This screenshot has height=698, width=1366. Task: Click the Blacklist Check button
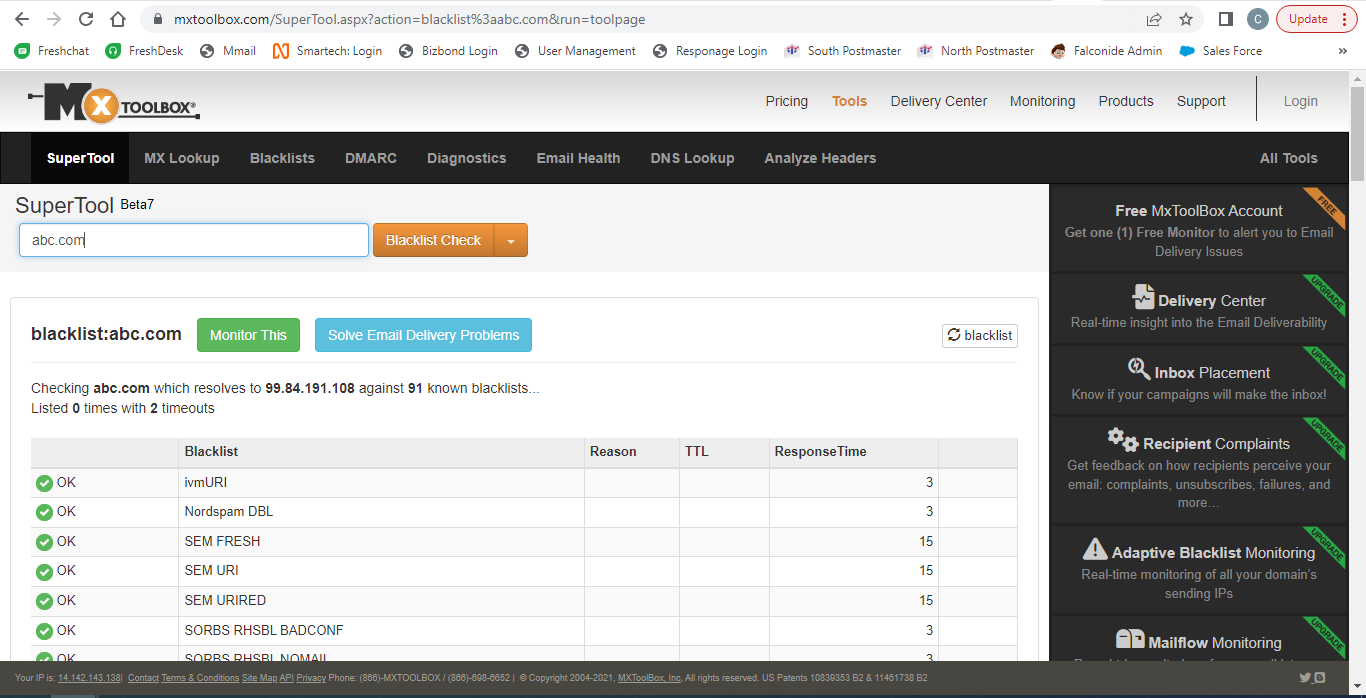(x=434, y=240)
